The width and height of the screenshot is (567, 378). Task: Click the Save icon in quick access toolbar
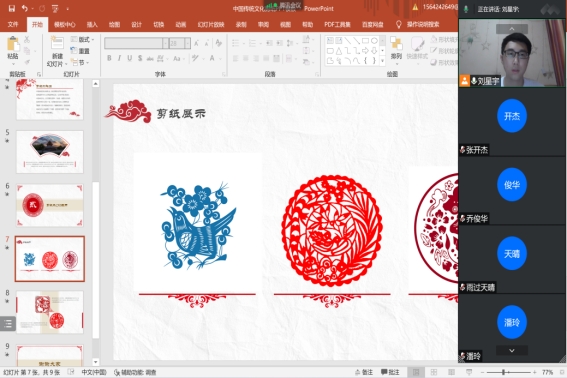[x=12, y=8]
